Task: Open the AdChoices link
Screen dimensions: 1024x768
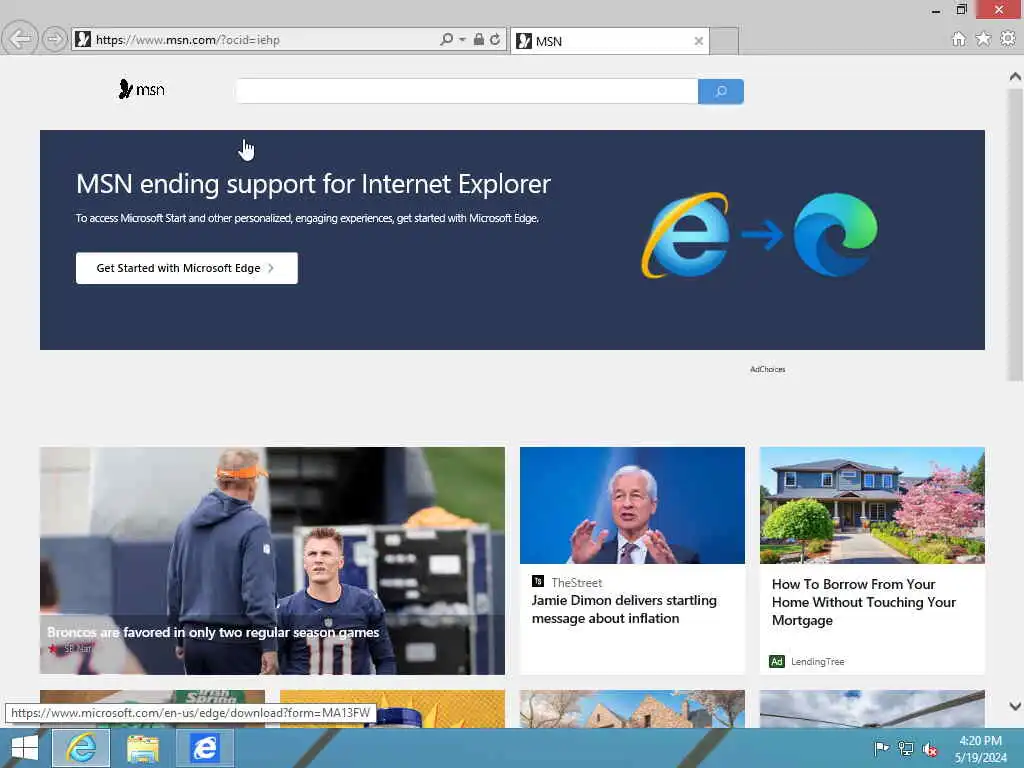Action: 767,370
